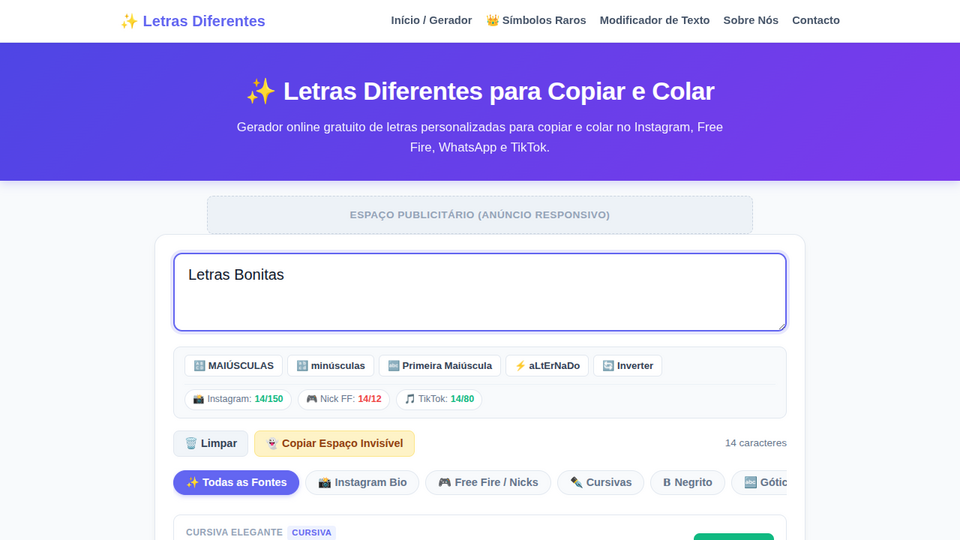Convert text with the minúsculas button
960x540 pixels.
point(331,366)
